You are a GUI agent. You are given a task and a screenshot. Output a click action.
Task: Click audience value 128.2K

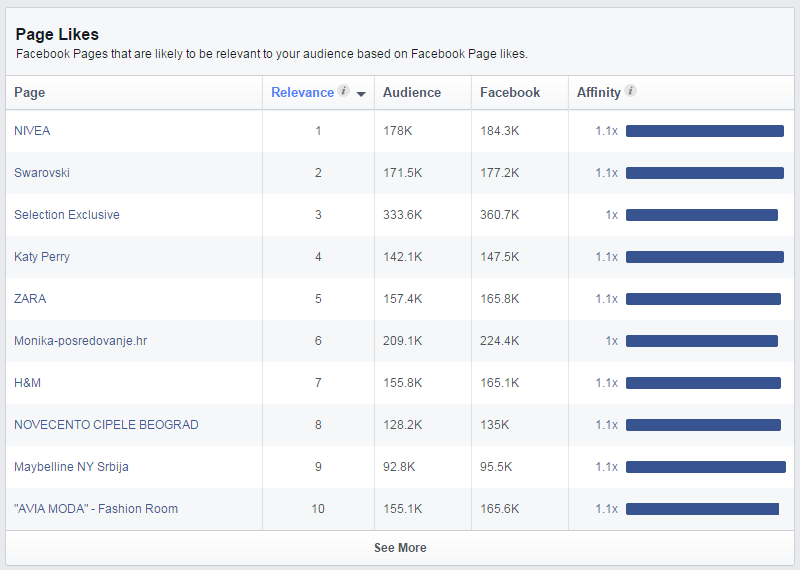tap(403, 425)
